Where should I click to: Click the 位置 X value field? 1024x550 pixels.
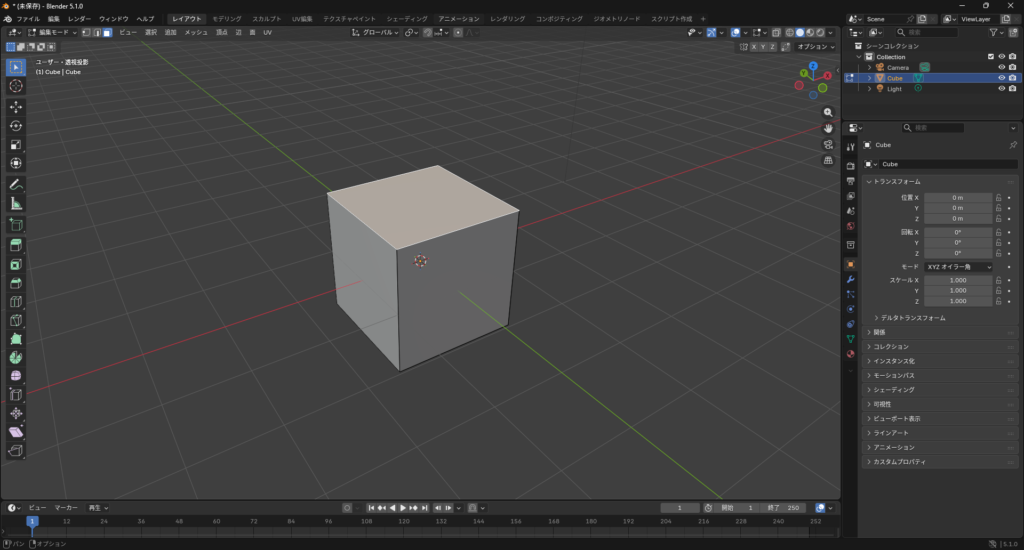click(958, 197)
